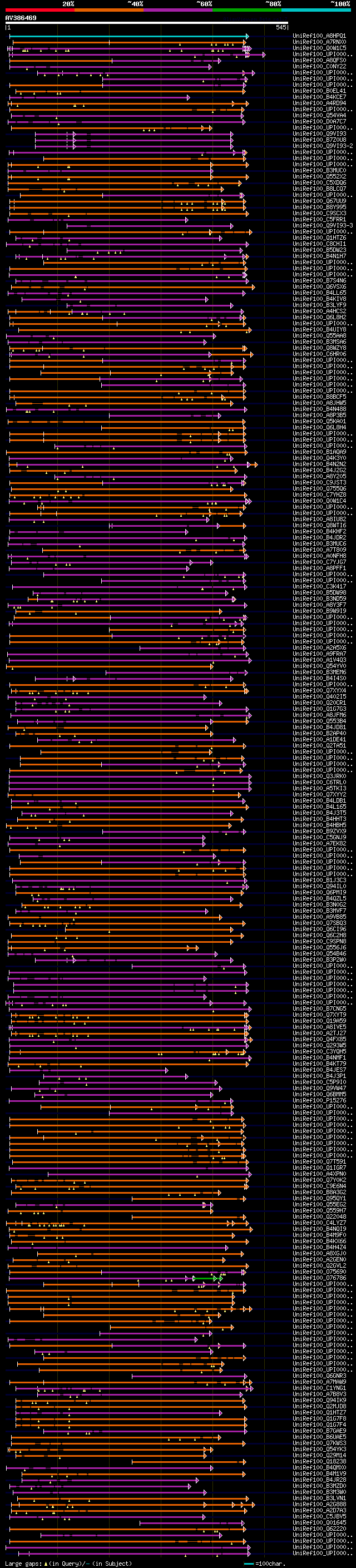The image size is (356, 1568).
Task: Click the UniRef100_B3MUC0 label
Action: [x=319, y=170]
